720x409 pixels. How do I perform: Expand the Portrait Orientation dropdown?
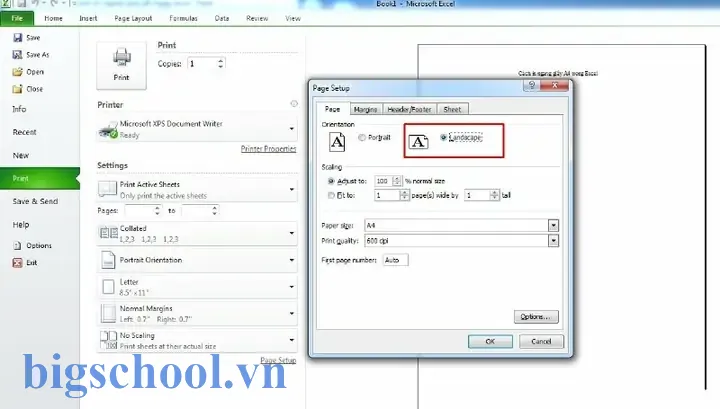pos(292,260)
